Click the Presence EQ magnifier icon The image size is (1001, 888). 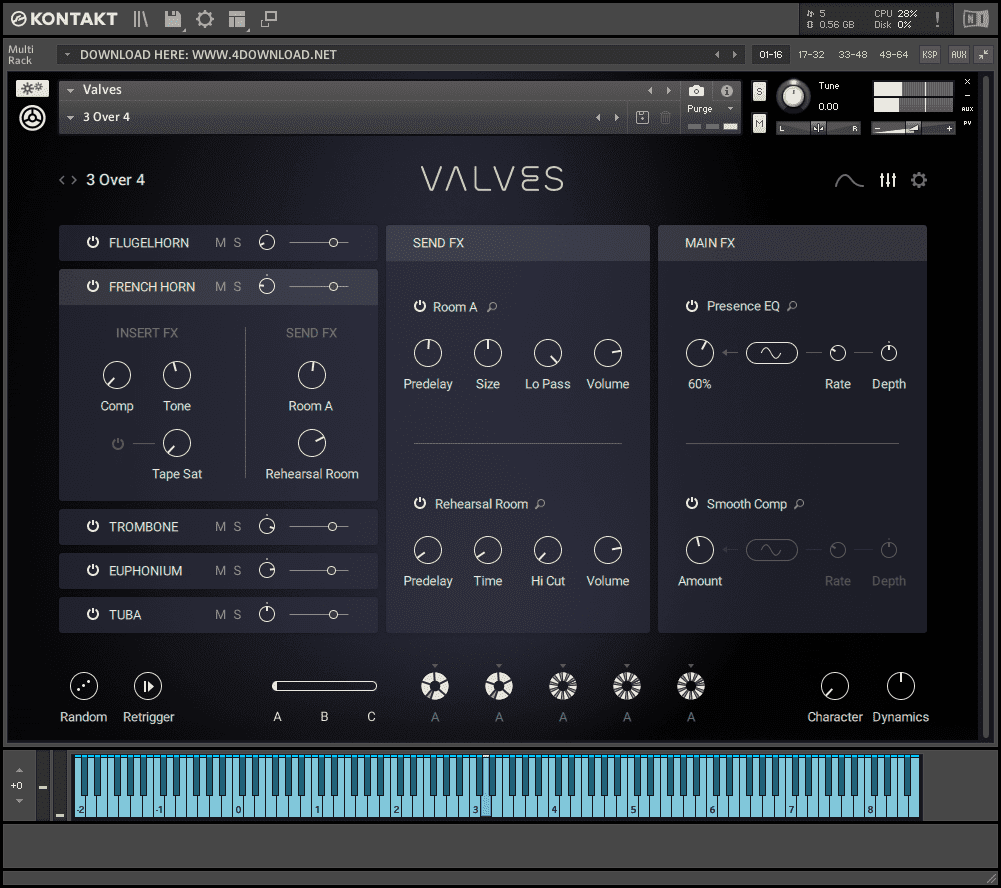click(792, 306)
